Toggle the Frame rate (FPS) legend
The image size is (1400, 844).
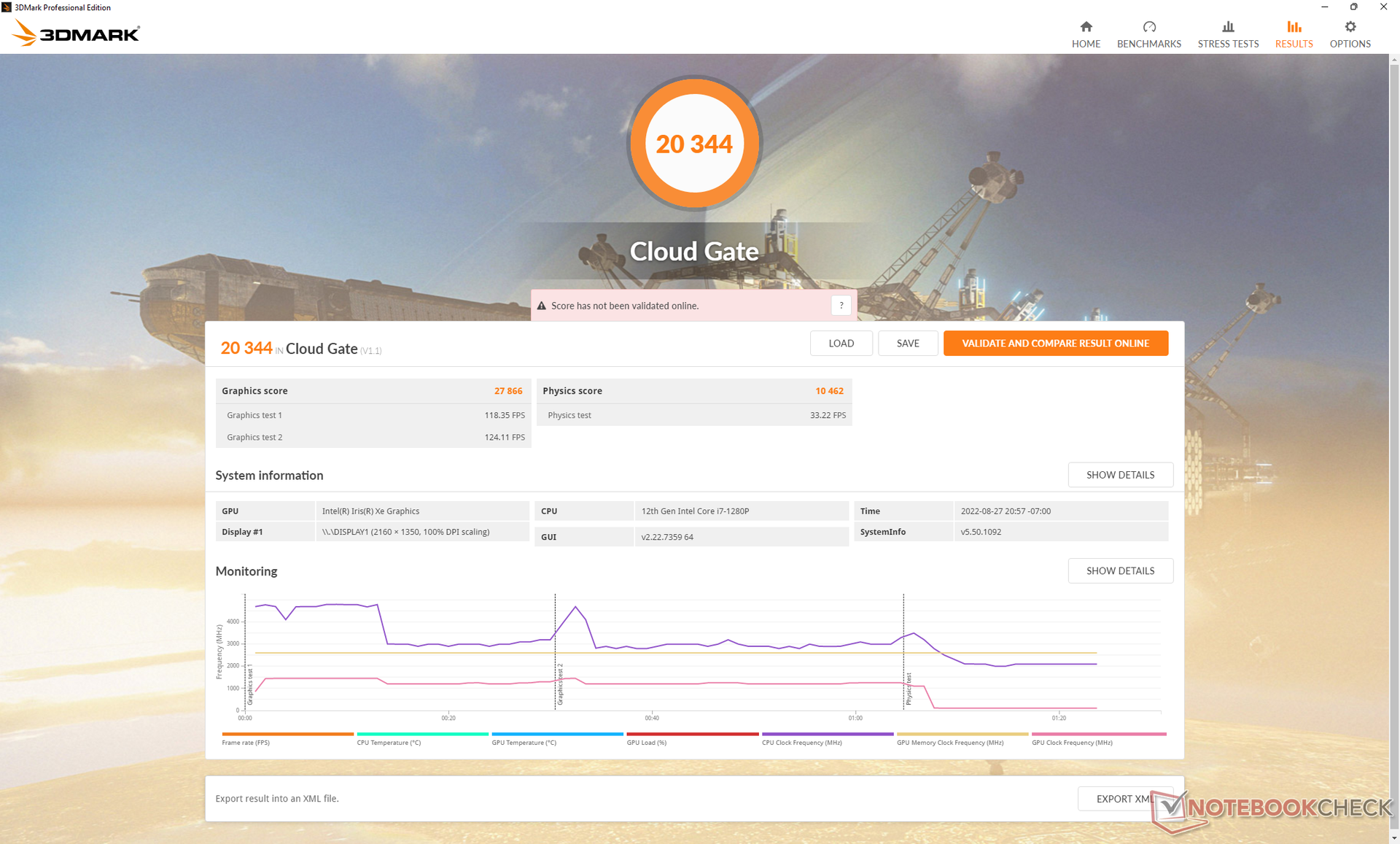287,735
